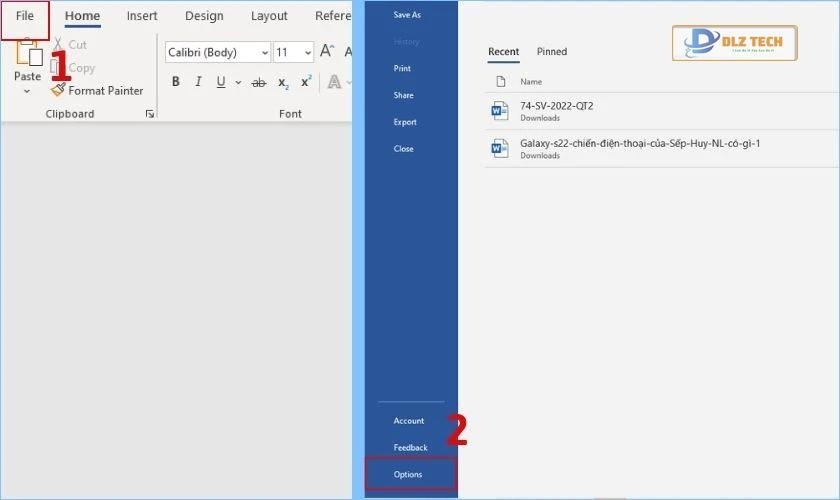Toggle Bold formatting
This screenshot has width=840, height=500.
(176, 81)
